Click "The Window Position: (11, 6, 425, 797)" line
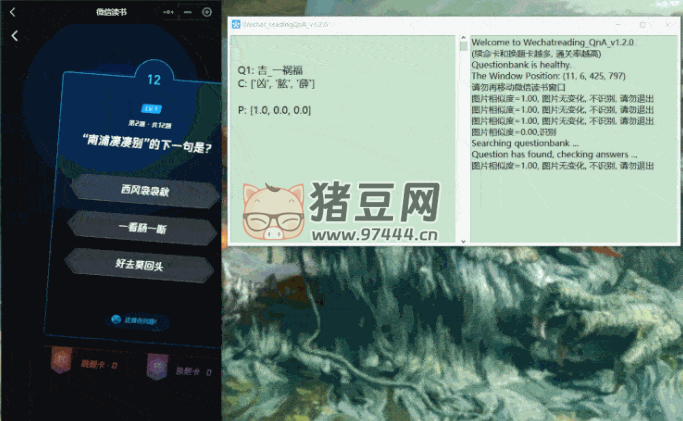This screenshot has width=683, height=421. (548, 76)
